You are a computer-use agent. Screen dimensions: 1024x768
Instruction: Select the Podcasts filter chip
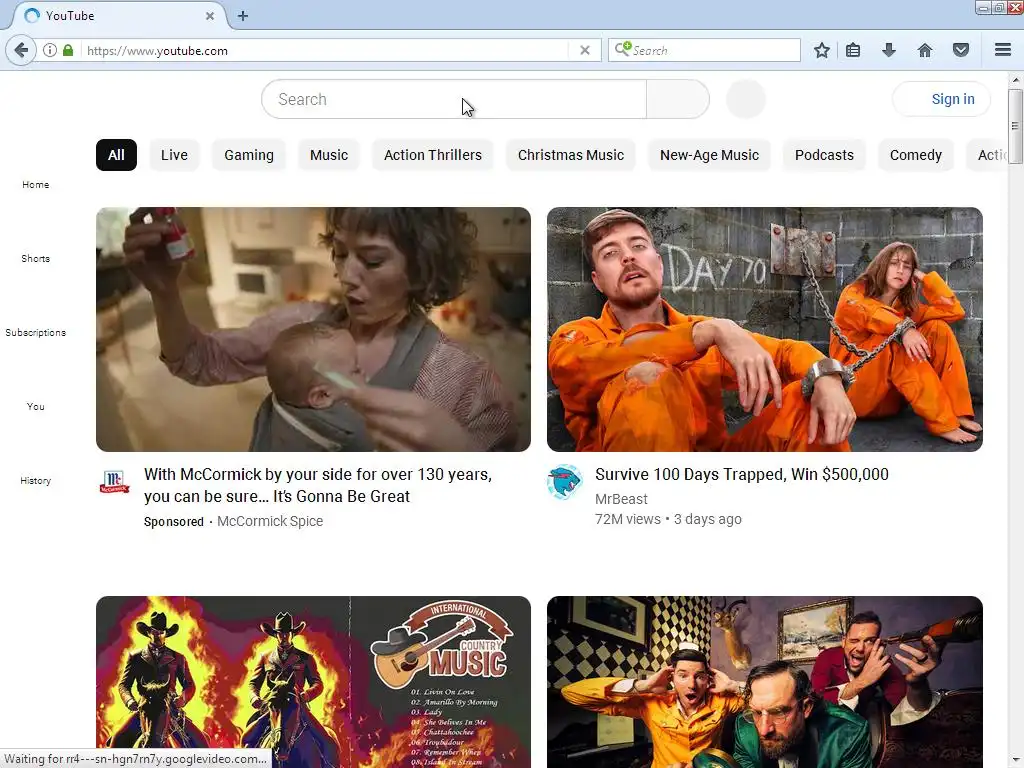click(824, 155)
